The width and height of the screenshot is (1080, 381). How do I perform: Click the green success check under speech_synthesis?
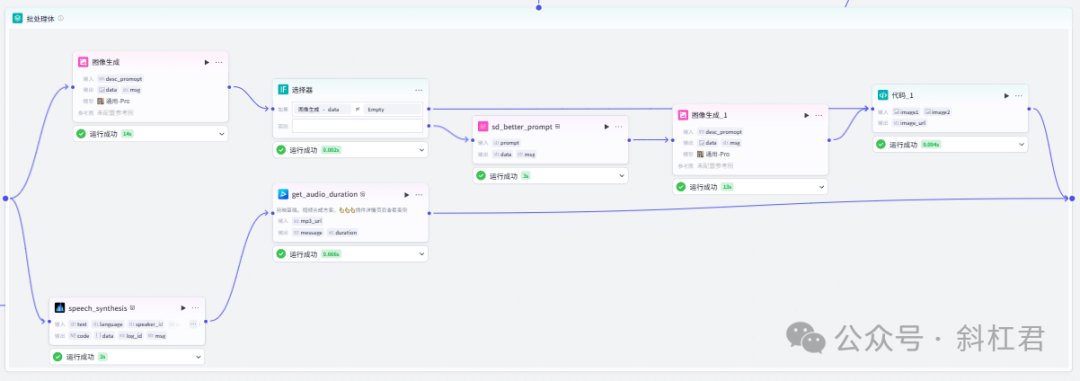pos(58,357)
